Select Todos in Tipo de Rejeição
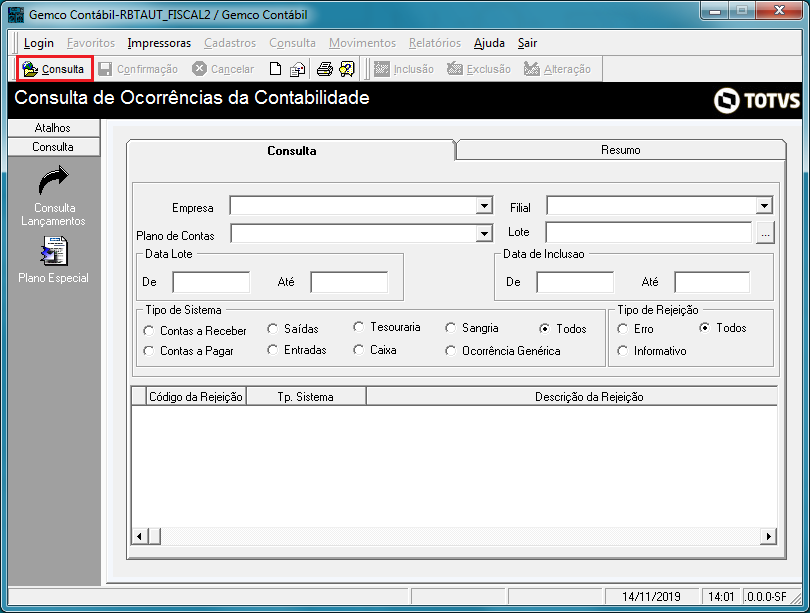Screen dimensions: 810x613 705,327
